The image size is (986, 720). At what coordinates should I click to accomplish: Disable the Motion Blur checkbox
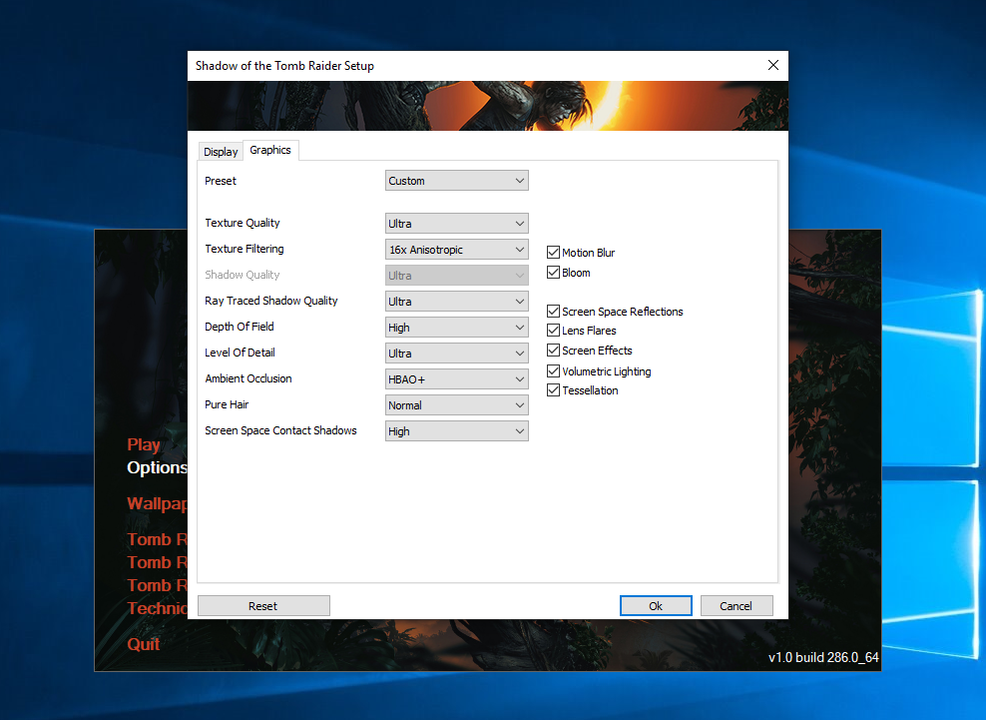click(x=553, y=252)
